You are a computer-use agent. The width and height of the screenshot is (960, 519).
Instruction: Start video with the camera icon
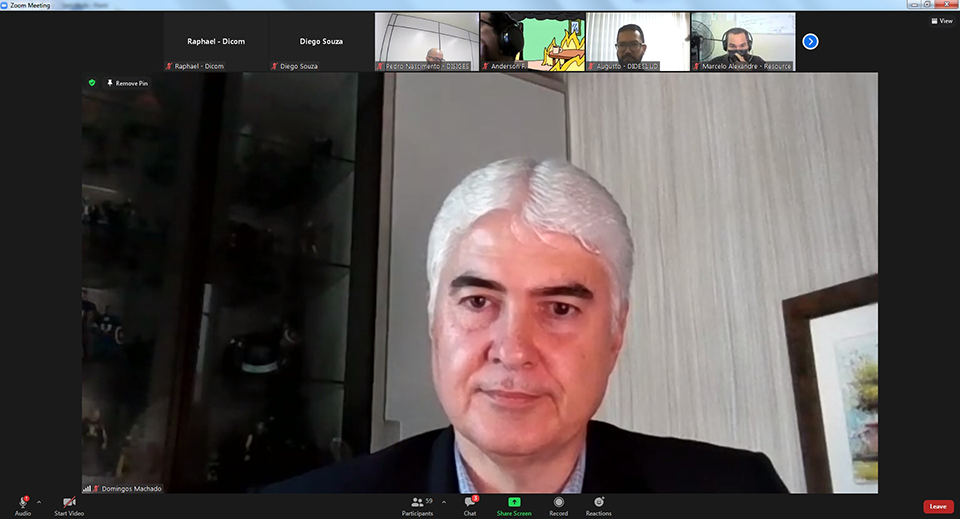(x=69, y=502)
